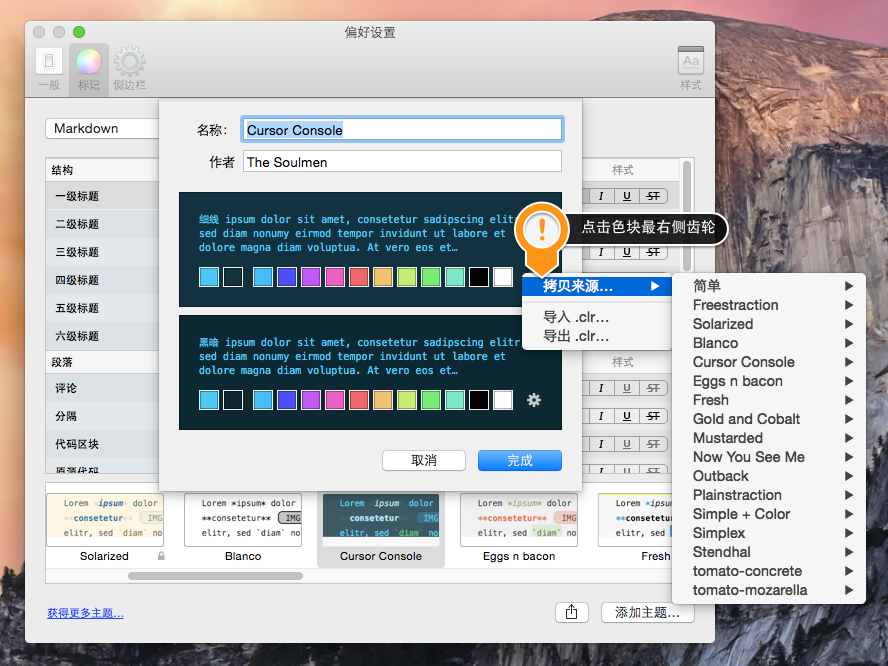Choose 导出 .clr… from the context menu
888x666 pixels.
[x=576, y=336]
